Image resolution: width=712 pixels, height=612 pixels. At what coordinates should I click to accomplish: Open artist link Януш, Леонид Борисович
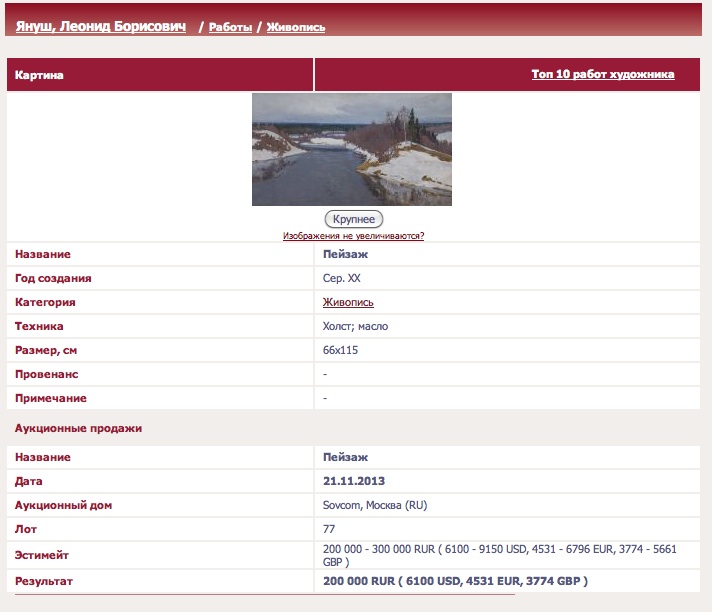(101, 26)
